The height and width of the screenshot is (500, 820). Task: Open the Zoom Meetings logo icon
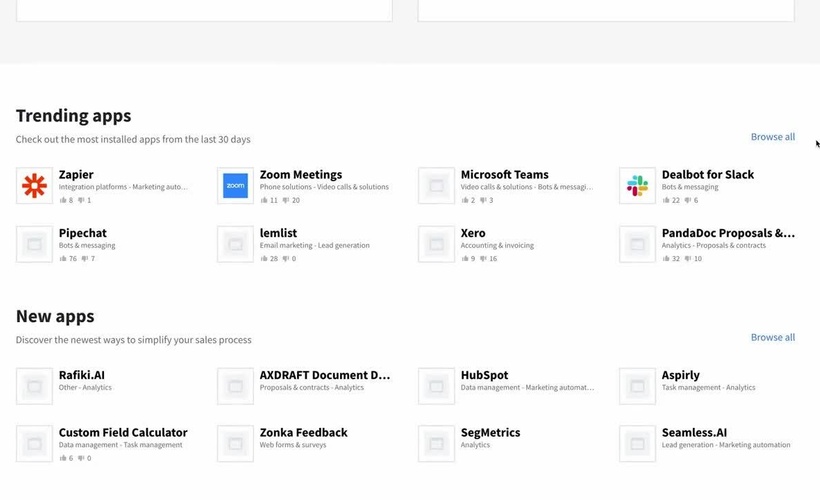(x=235, y=186)
